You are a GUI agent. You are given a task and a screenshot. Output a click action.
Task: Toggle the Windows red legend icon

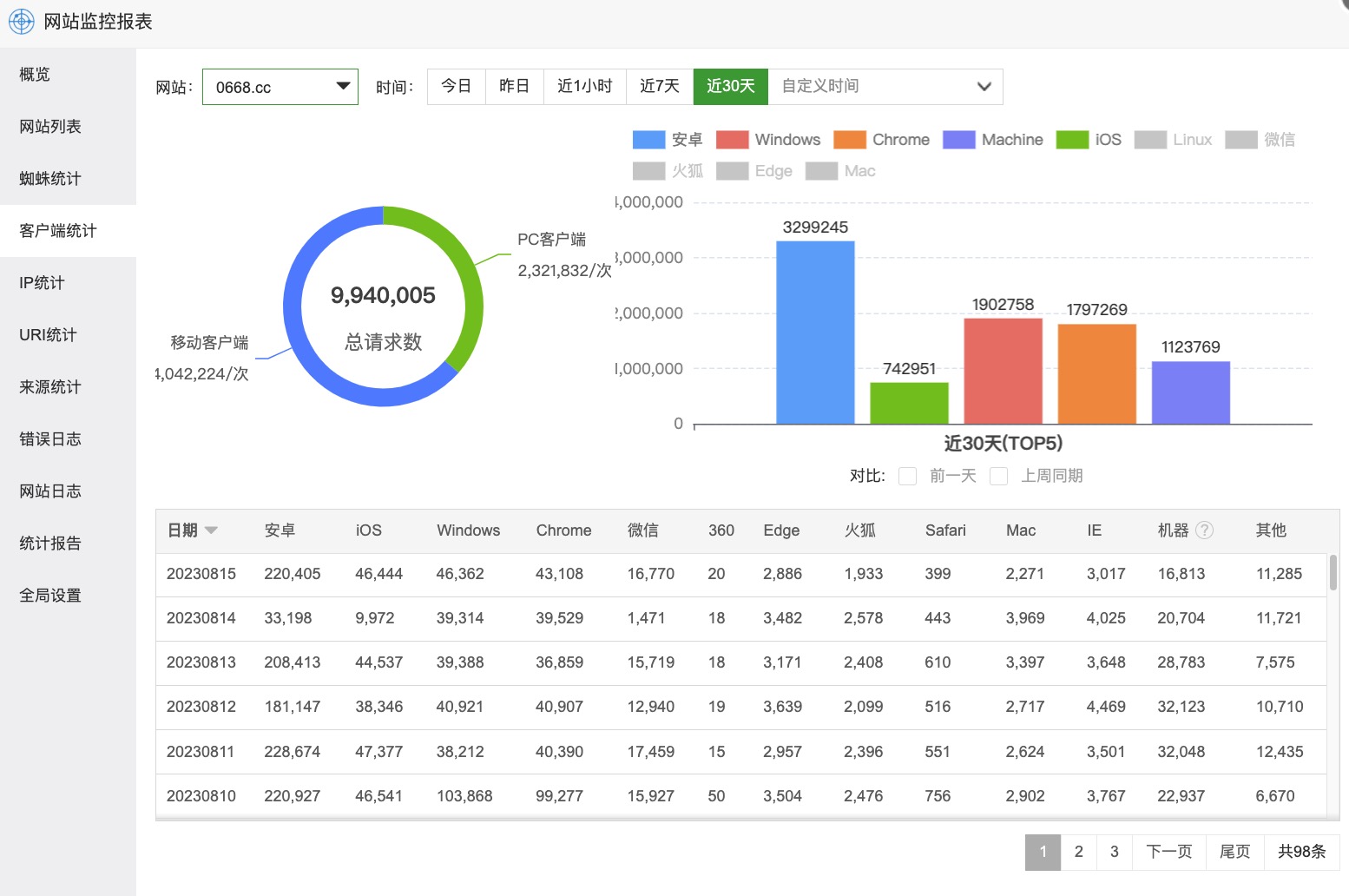(x=732, y=140)
